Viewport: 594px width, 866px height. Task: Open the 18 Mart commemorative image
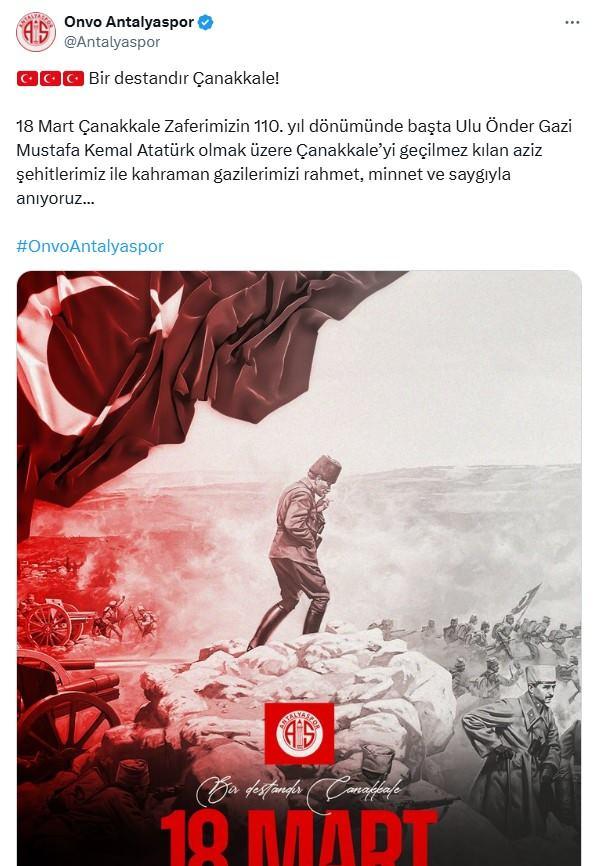(299, 568)
